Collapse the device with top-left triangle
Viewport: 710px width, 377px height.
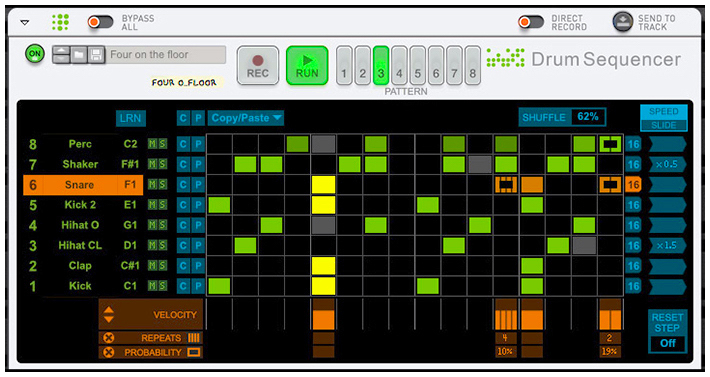(x=25, y=22)
